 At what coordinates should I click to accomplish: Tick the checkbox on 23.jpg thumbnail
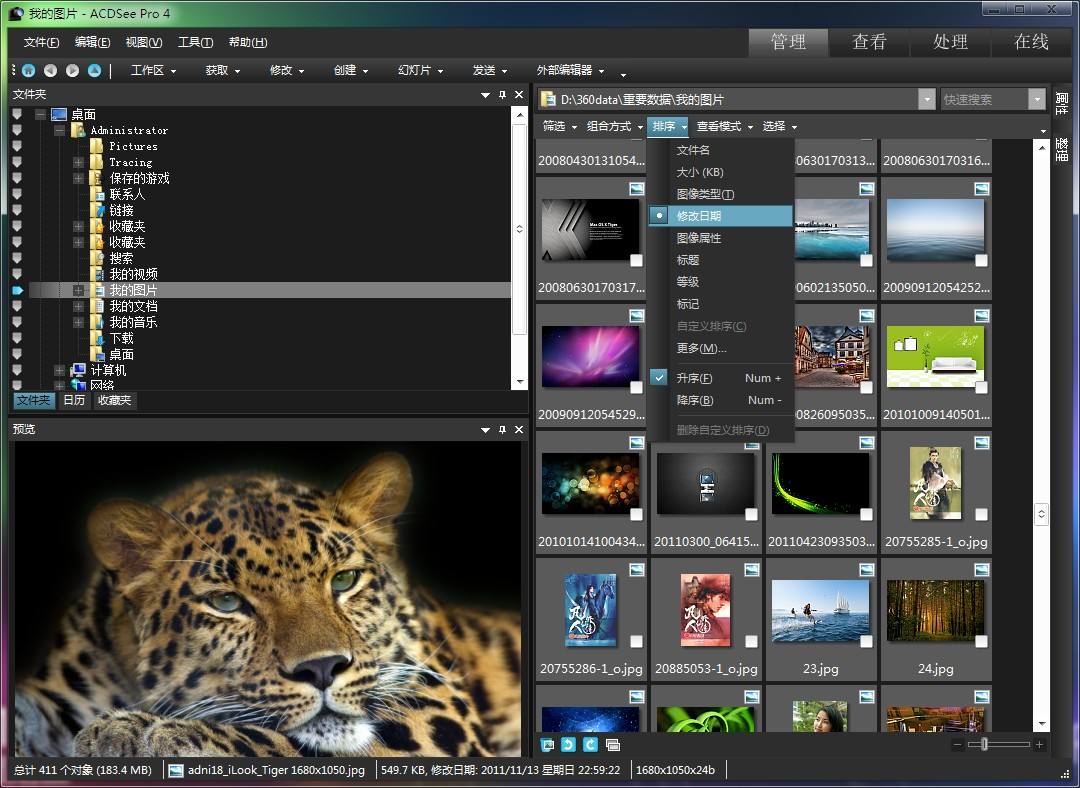pyautogui.click(x=866, y=642)
